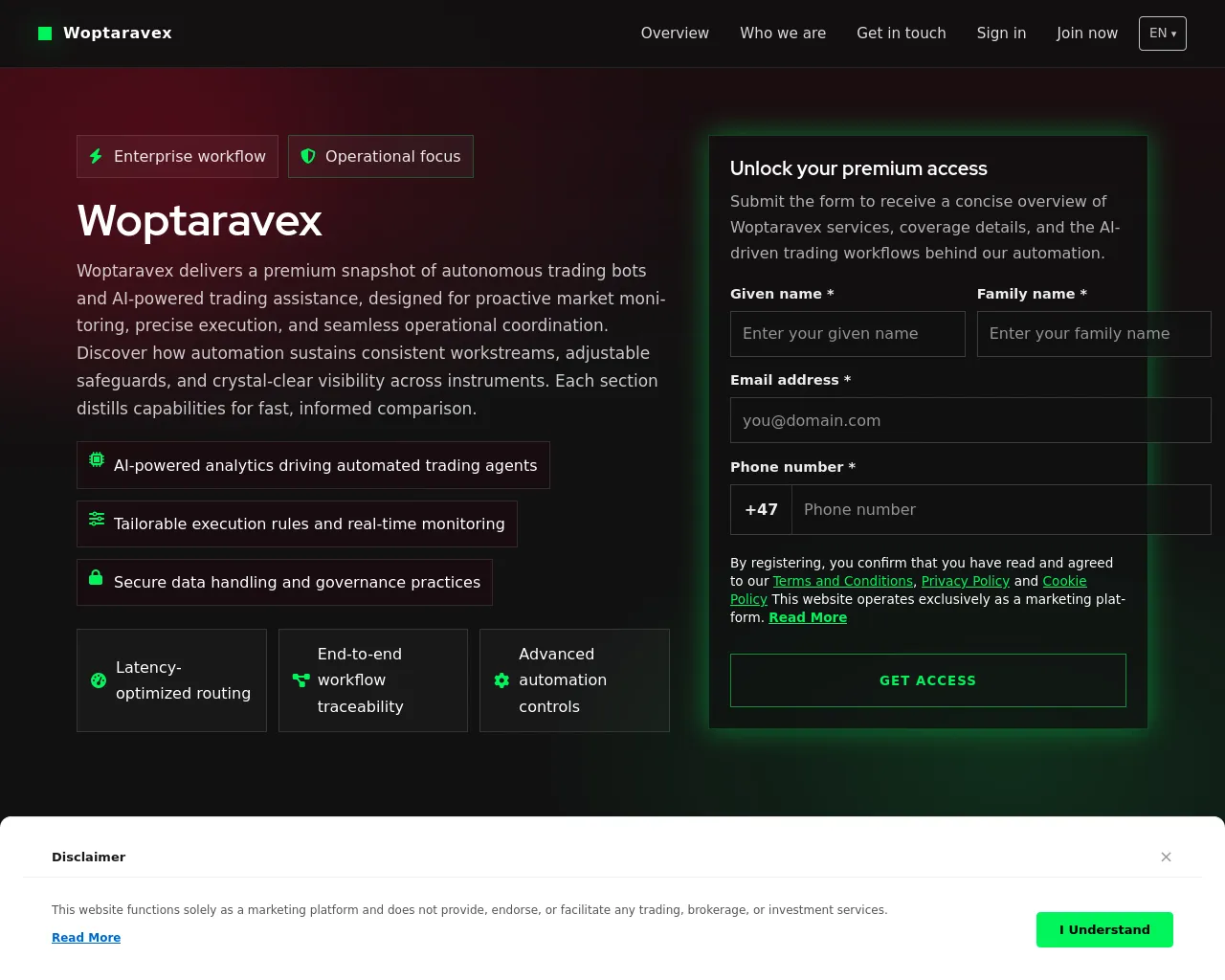Click the shield icon in Operational focus
Screen dimensions: 1225x980
click(x=308, y=156)
